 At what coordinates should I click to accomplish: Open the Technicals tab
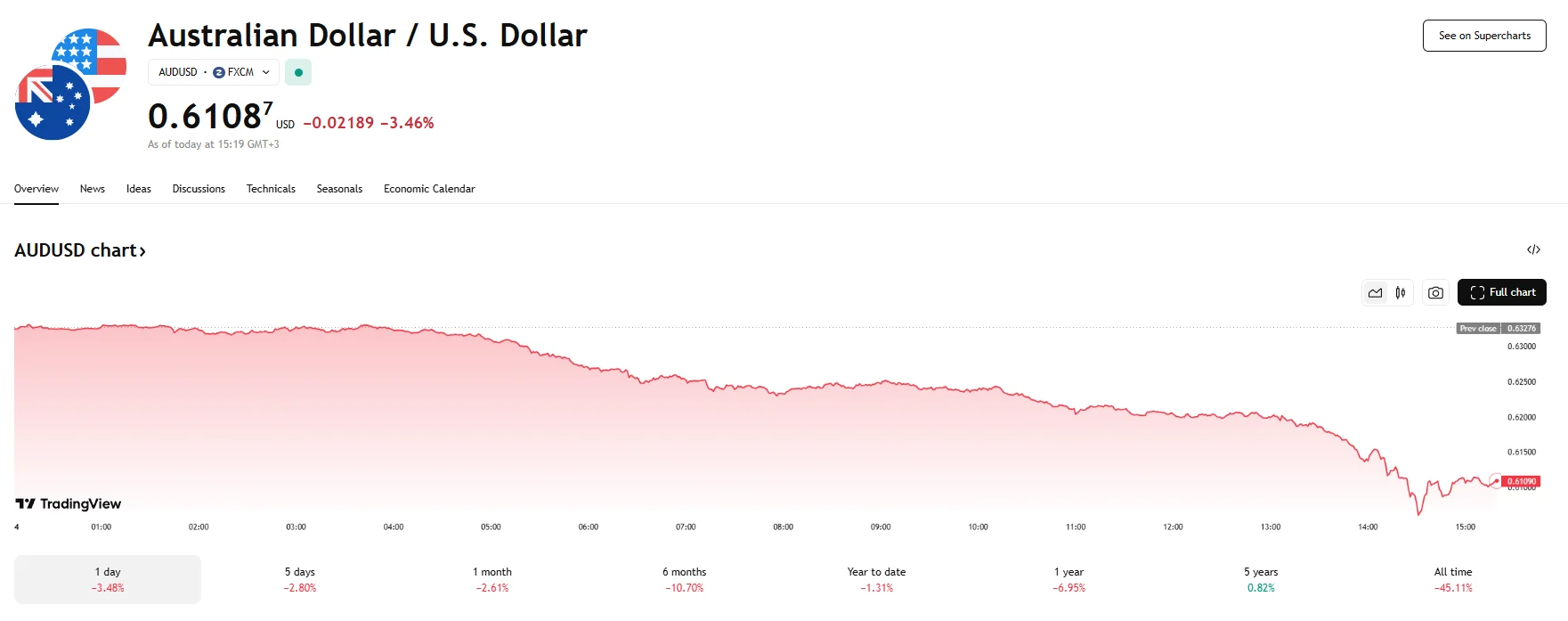pos(271,189)
